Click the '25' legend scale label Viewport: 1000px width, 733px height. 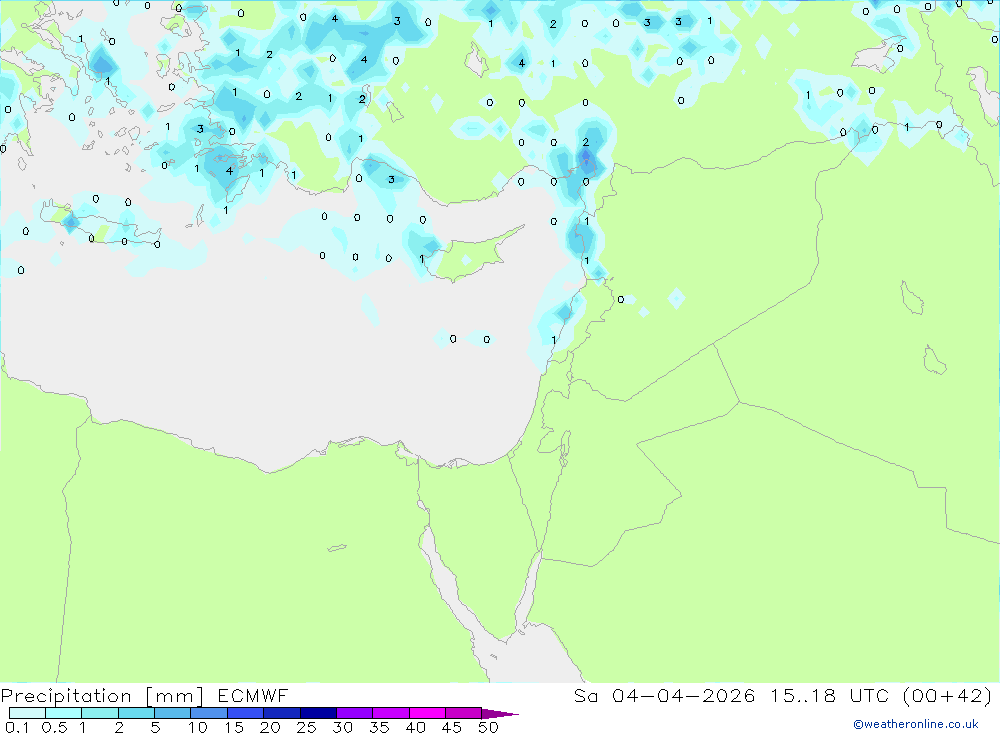tap(306, 727)
